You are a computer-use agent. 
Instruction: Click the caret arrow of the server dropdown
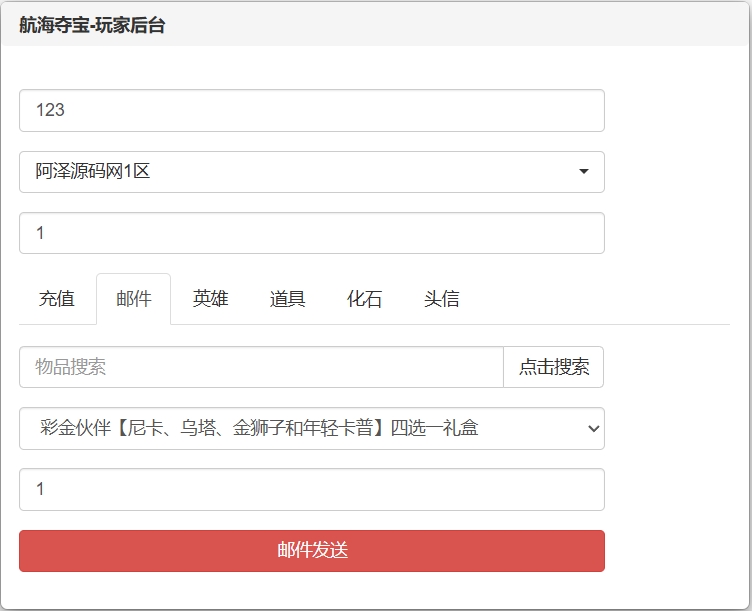(583, 172)
